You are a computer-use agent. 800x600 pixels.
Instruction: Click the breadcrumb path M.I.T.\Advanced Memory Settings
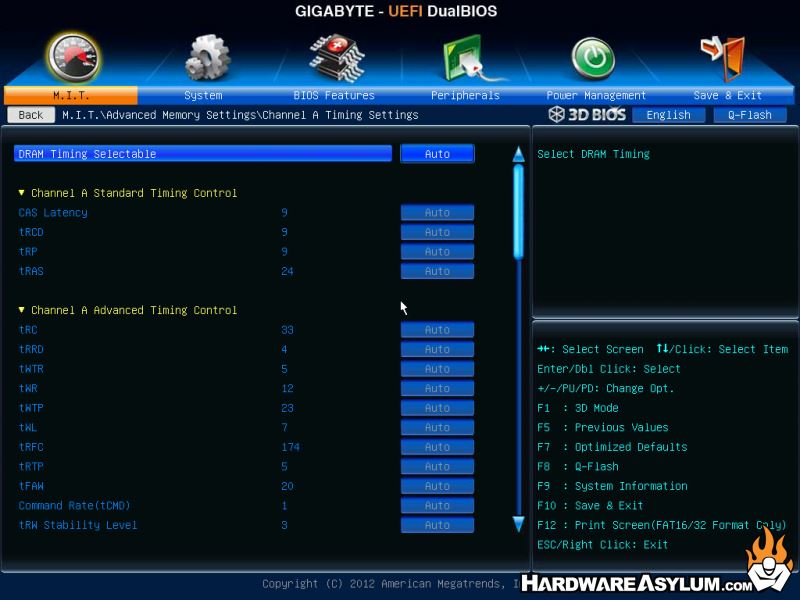pos(159,115)
